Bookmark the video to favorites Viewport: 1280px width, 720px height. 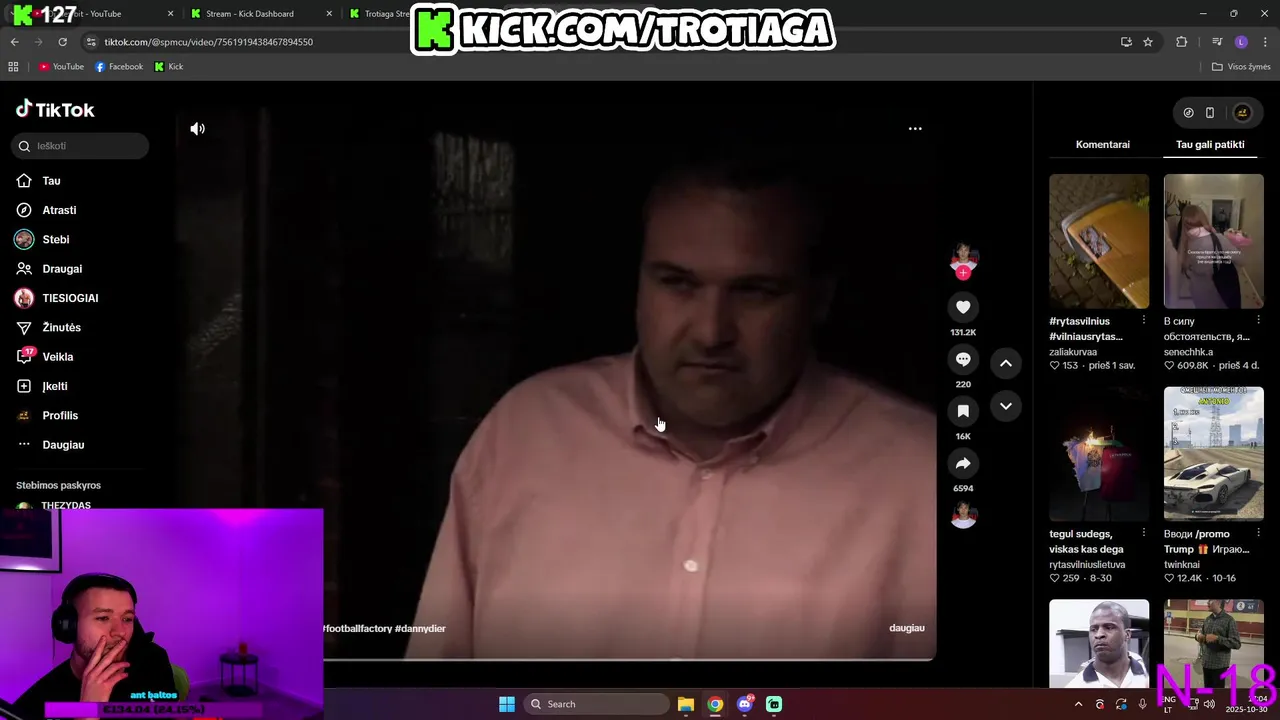coord(963,411)
